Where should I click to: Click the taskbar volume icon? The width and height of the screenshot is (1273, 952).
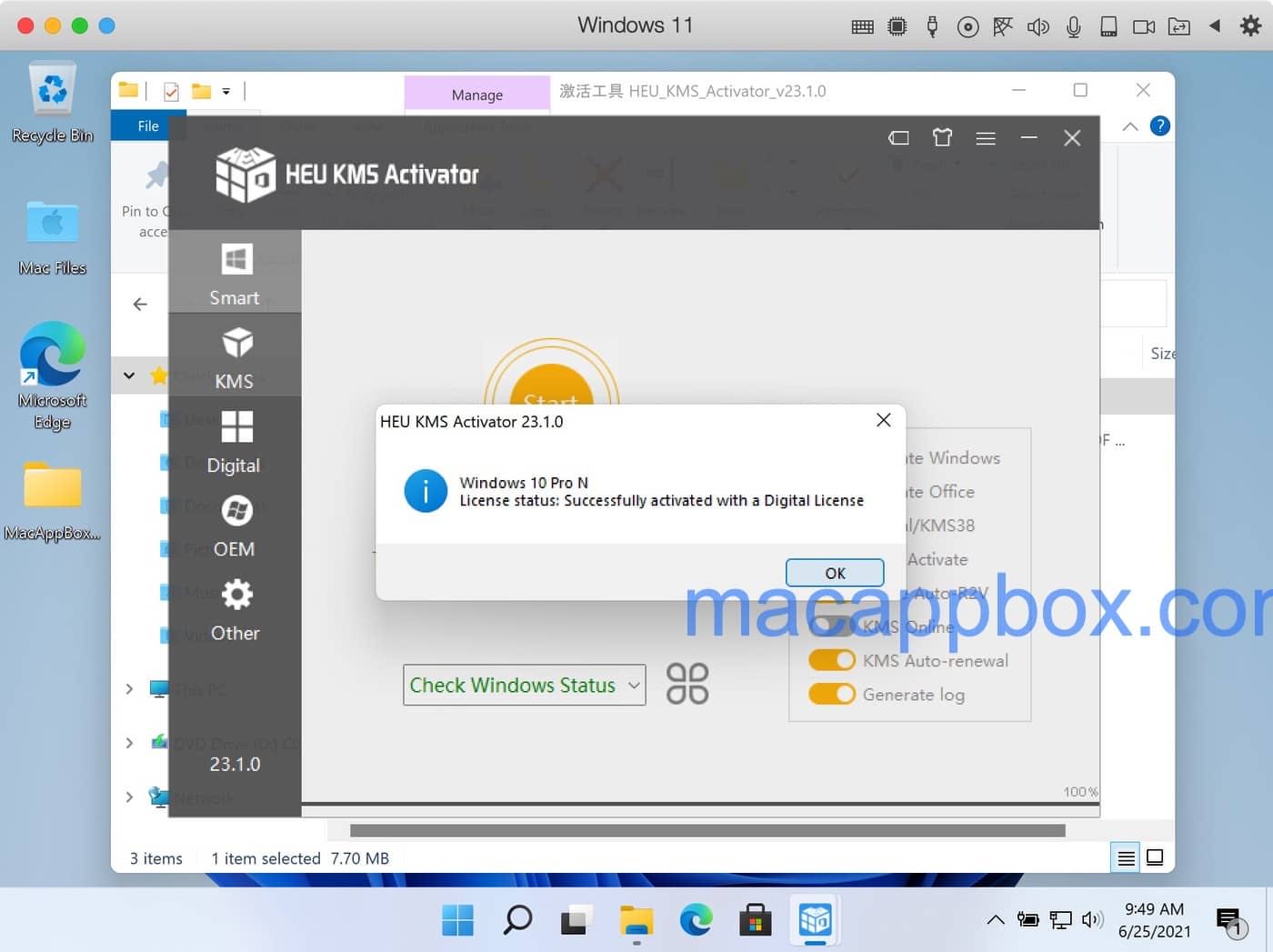(1092, 920)
